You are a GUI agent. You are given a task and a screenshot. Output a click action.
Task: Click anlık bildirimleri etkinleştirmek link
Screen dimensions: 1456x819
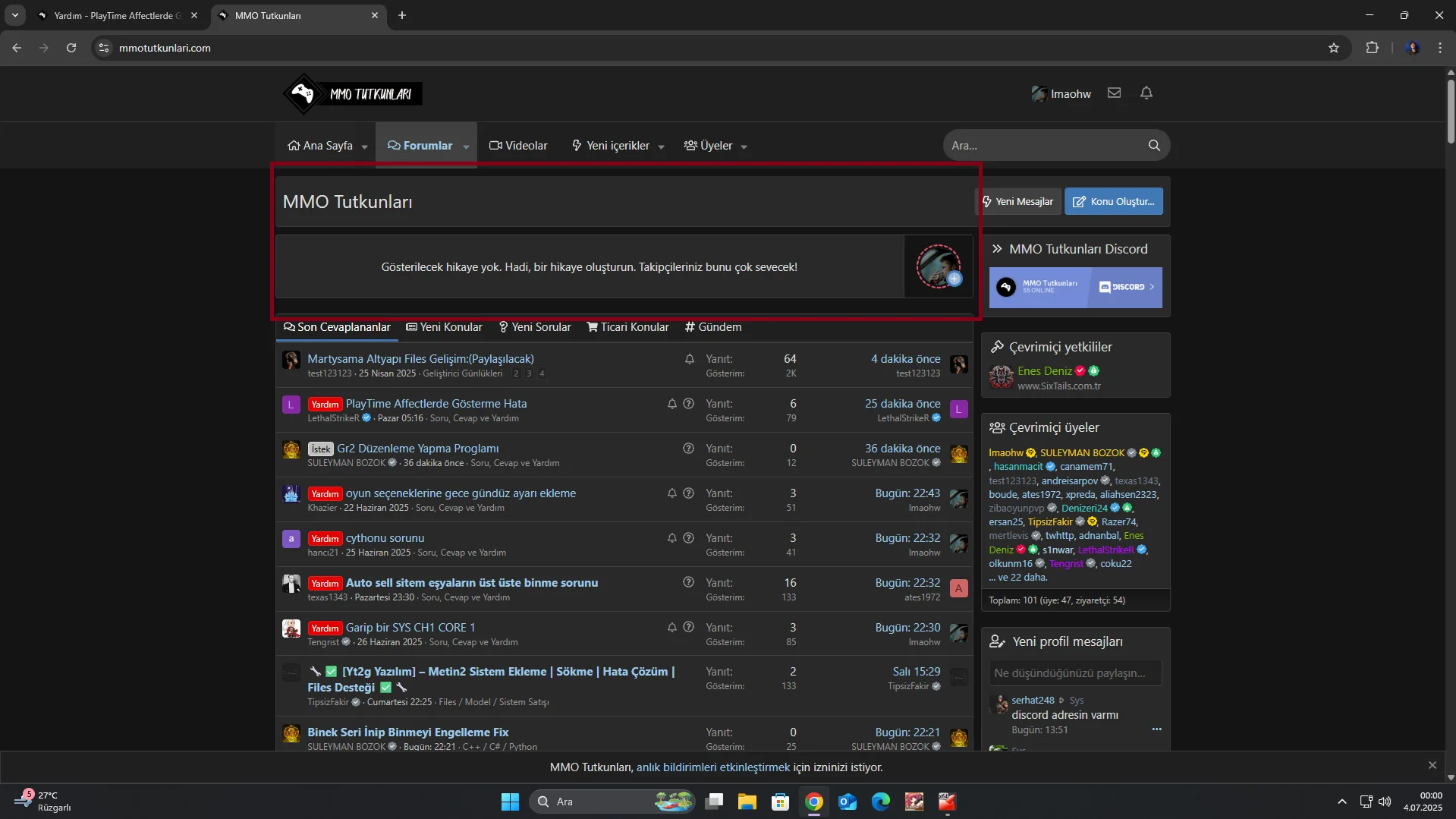(x=712, y=767)
